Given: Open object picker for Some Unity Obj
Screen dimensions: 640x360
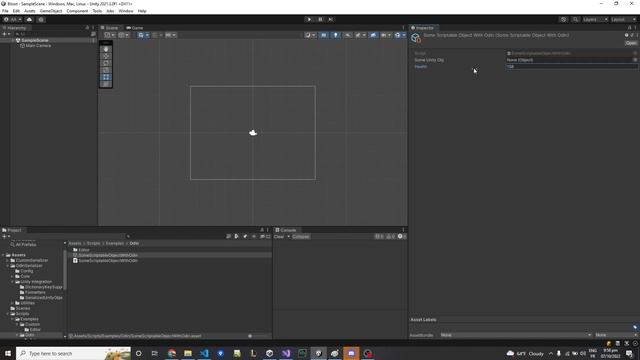Looking at the screenshot, I should tap(635, 60).
